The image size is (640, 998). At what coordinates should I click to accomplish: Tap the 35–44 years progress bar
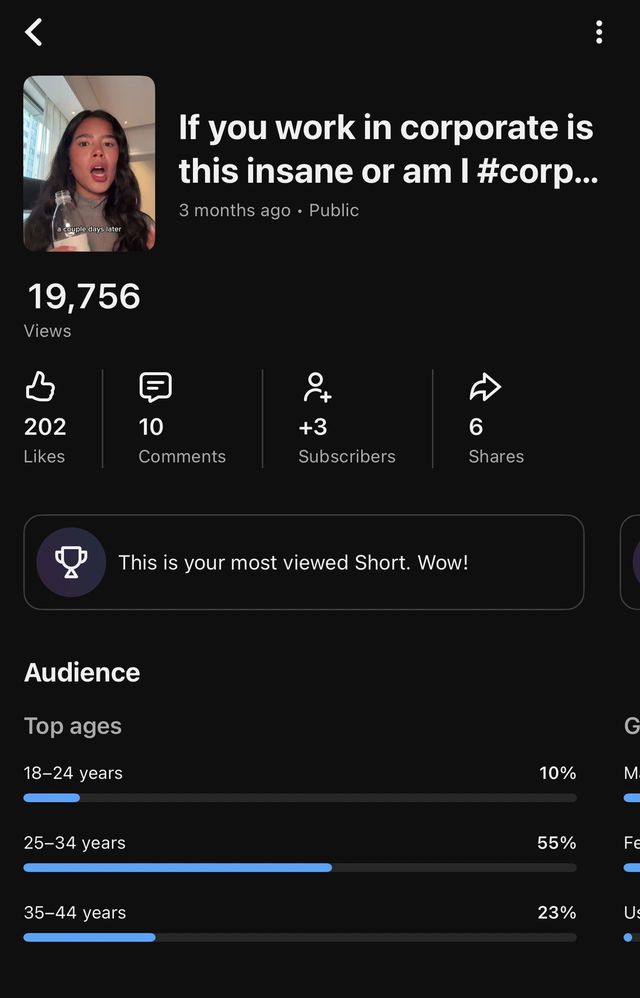[x=300, y=937]
